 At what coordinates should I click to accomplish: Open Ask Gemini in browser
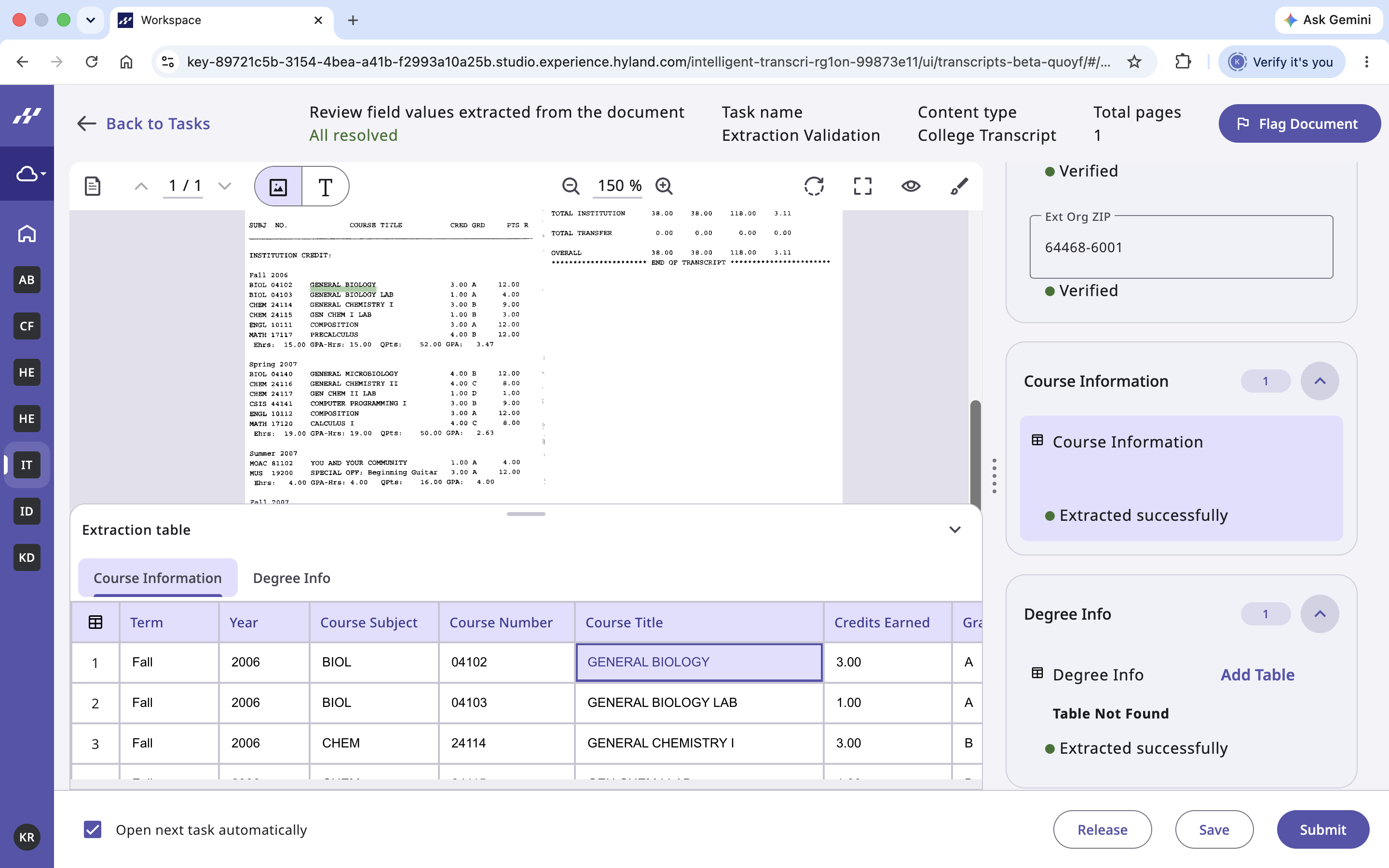tap(1328, 20)
